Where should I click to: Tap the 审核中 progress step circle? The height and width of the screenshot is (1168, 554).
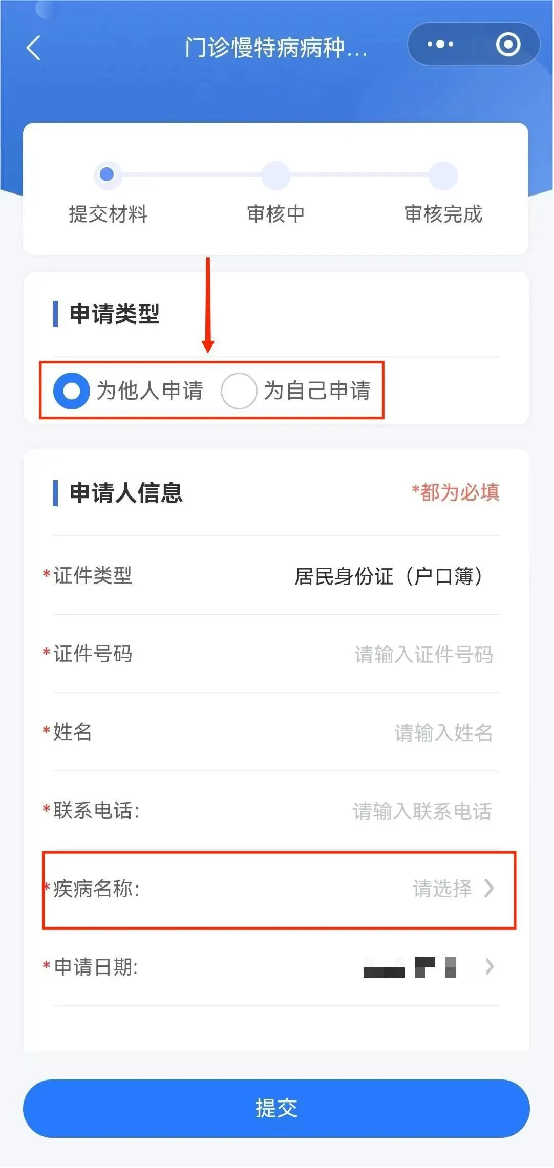point(276,176)
